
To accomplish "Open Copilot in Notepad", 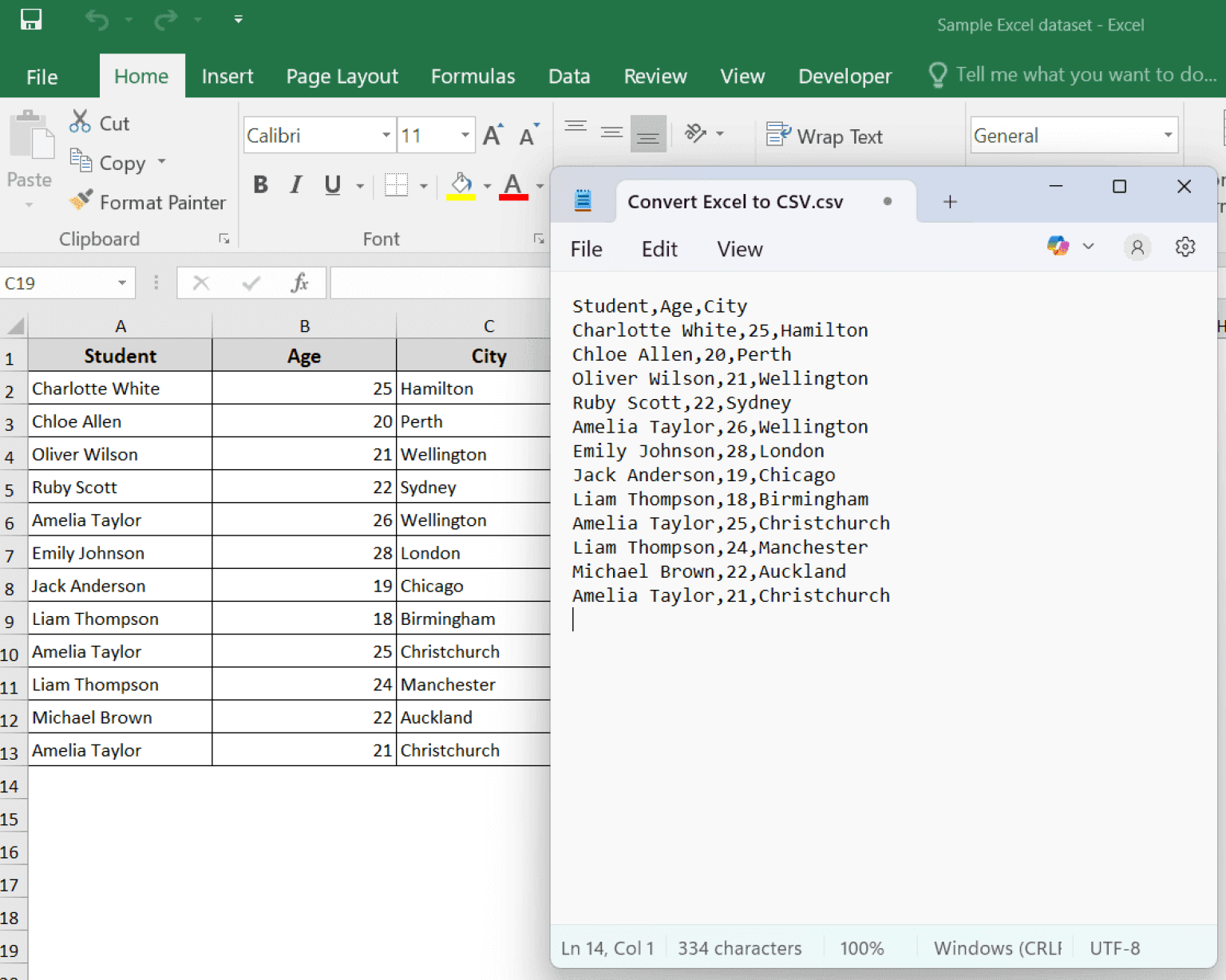I will point(1058,246).
